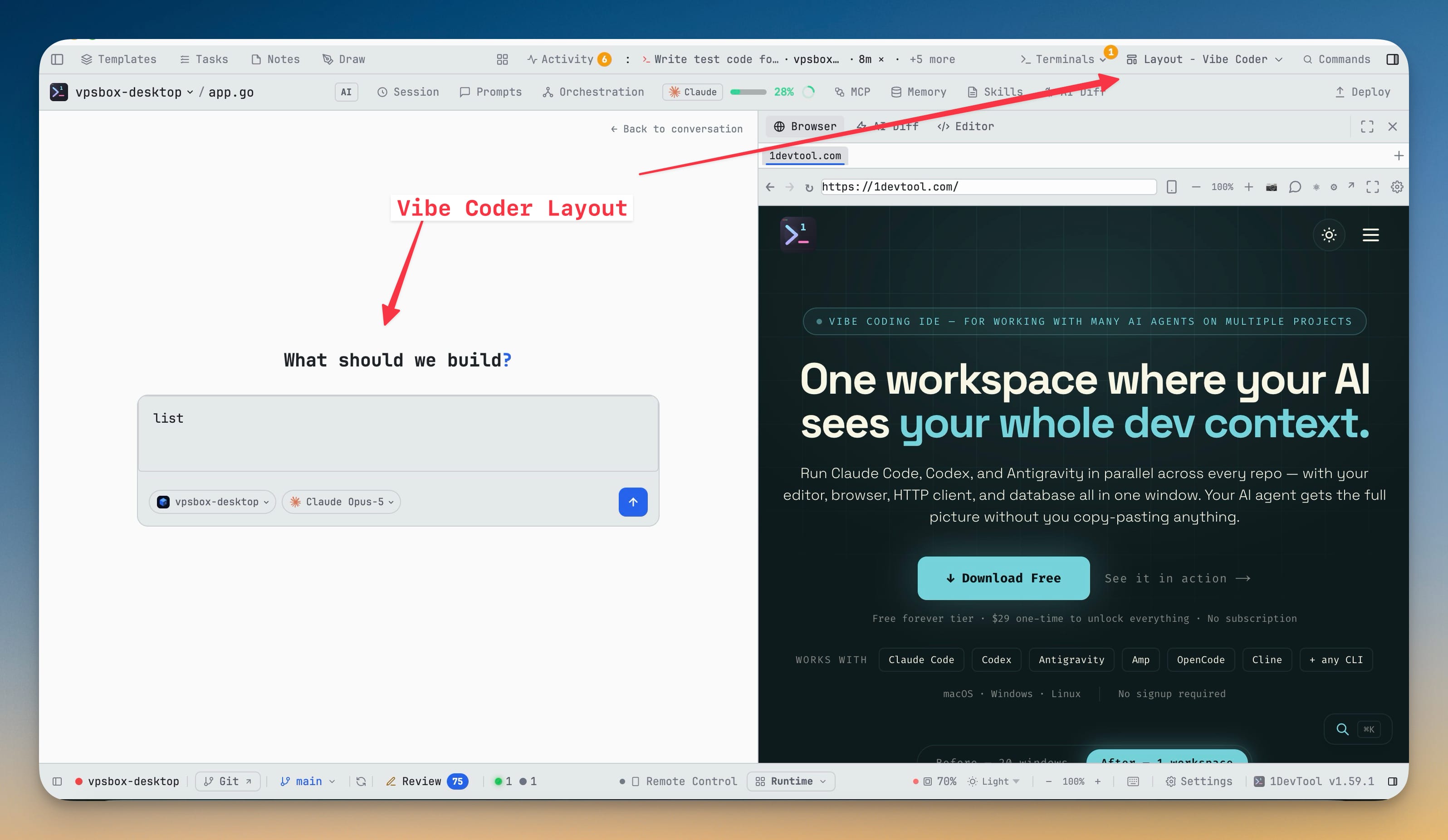Click the Deploy button
Screen dimensions: 1448x840
tap(1362, 92)
